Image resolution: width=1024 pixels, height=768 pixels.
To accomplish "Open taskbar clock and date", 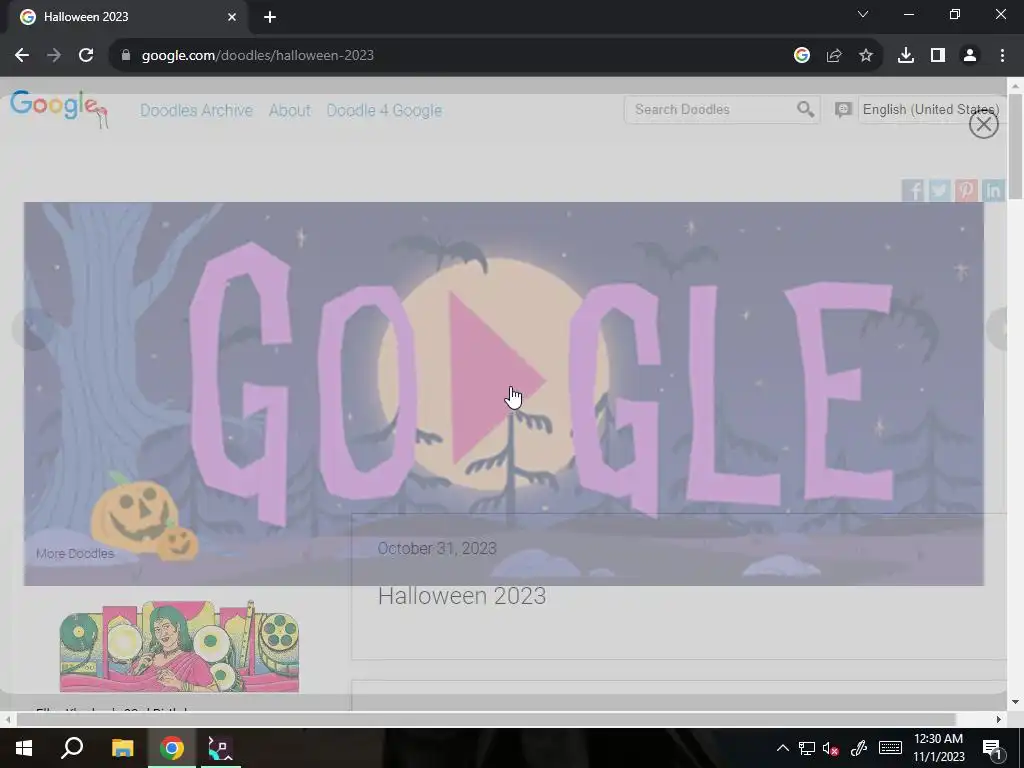I will point(938,748).
